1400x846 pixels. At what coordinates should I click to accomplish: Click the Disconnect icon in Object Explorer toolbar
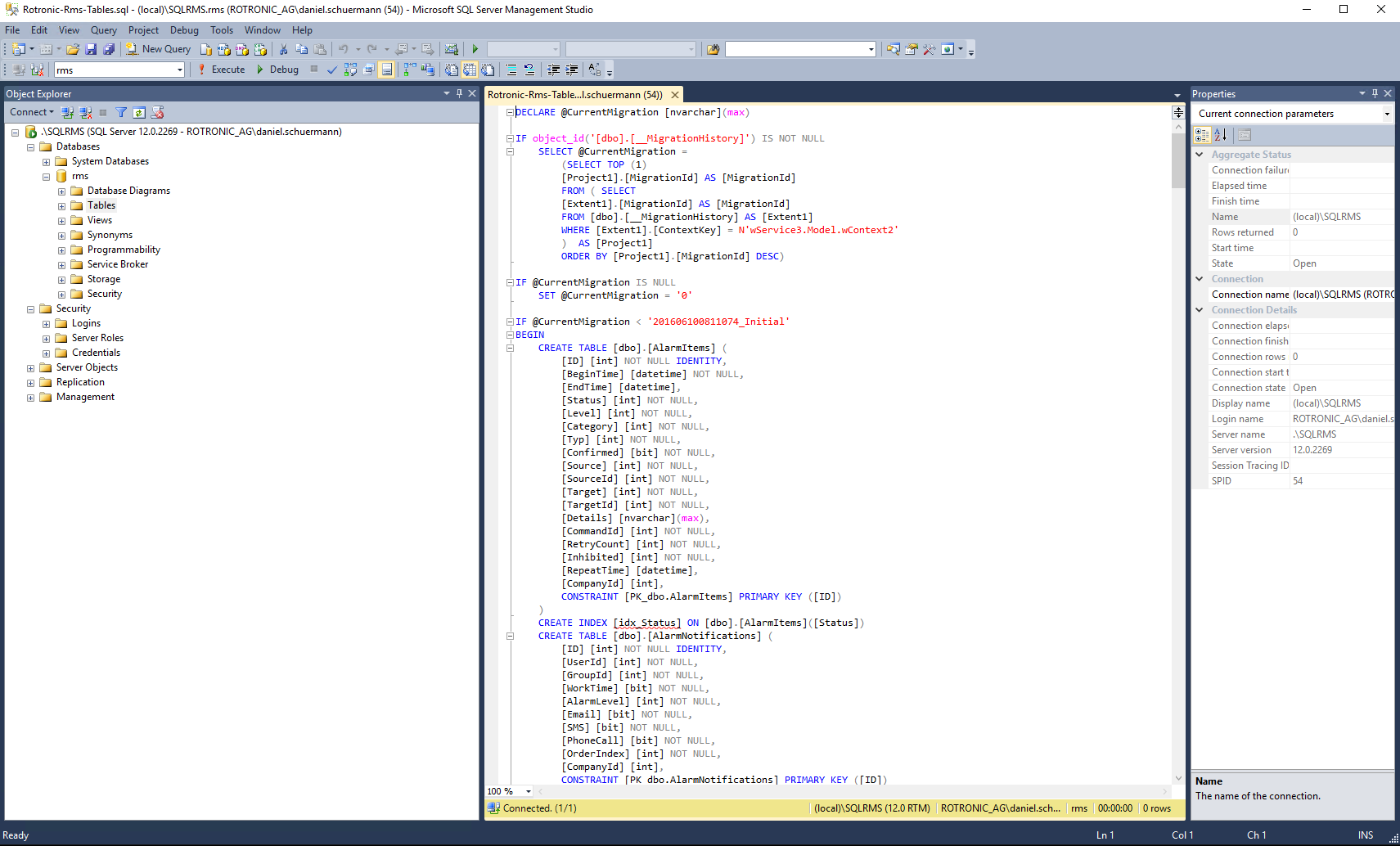pos(85,112)
